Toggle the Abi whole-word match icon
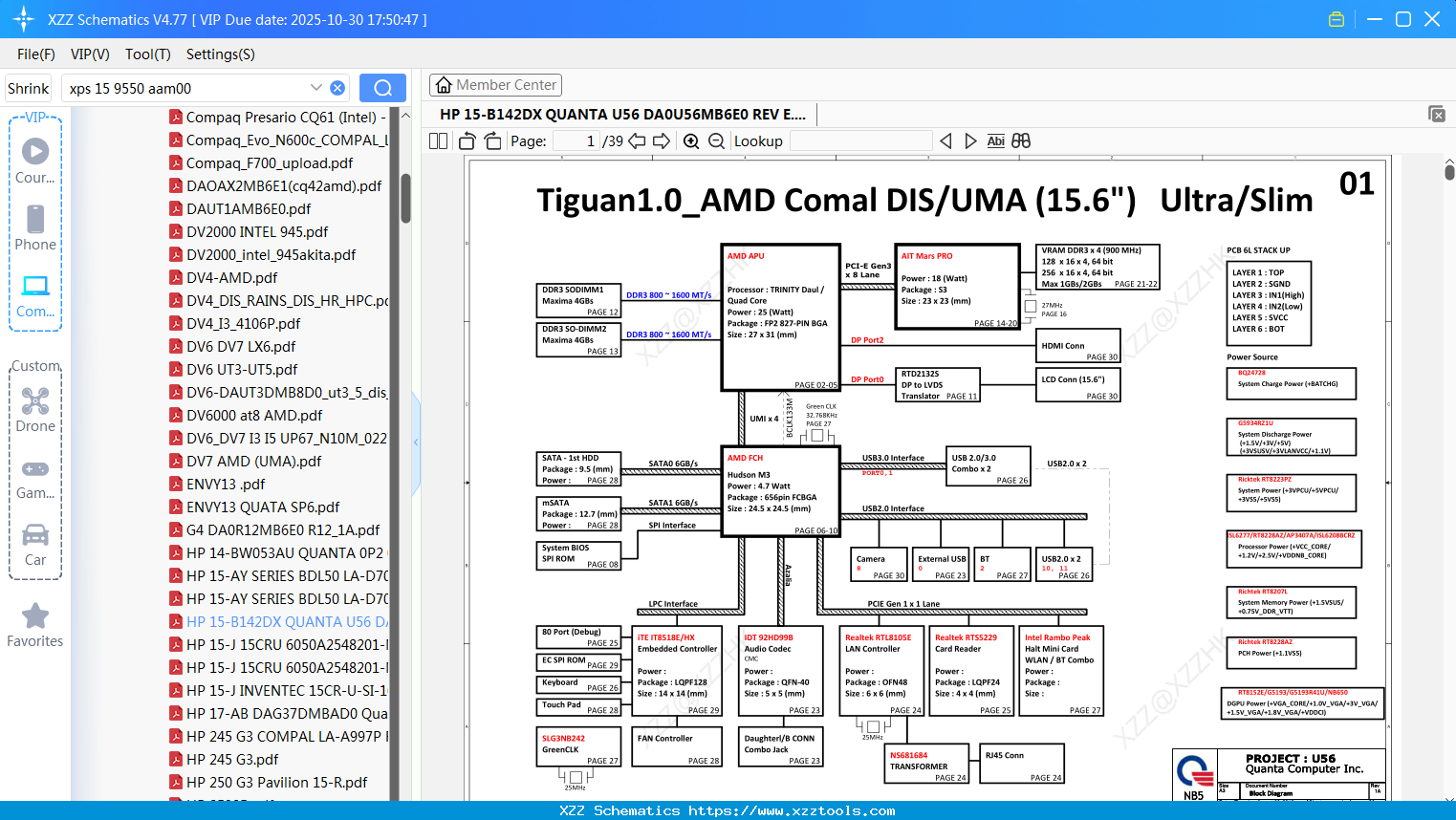The height and width of the screenshot is (820, 1456). point(995,141)
